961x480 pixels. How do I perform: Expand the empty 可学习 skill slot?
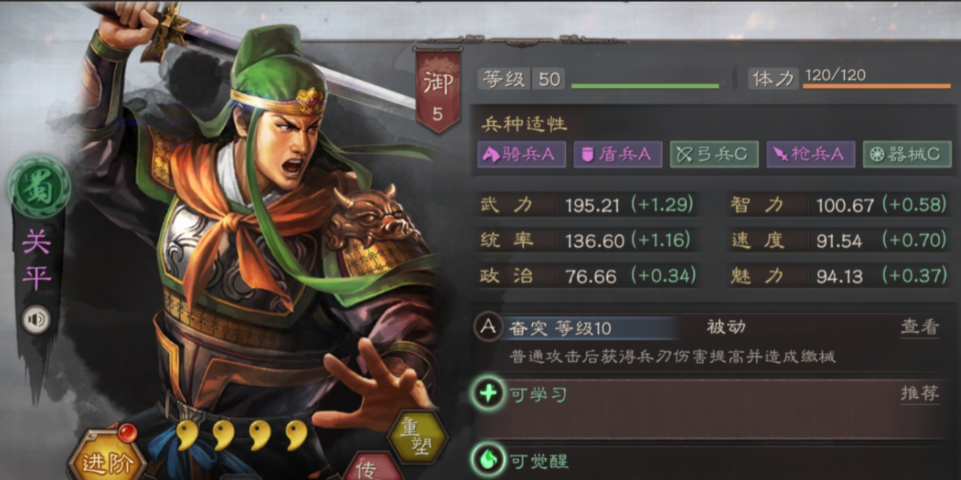[x=706, y=408]
